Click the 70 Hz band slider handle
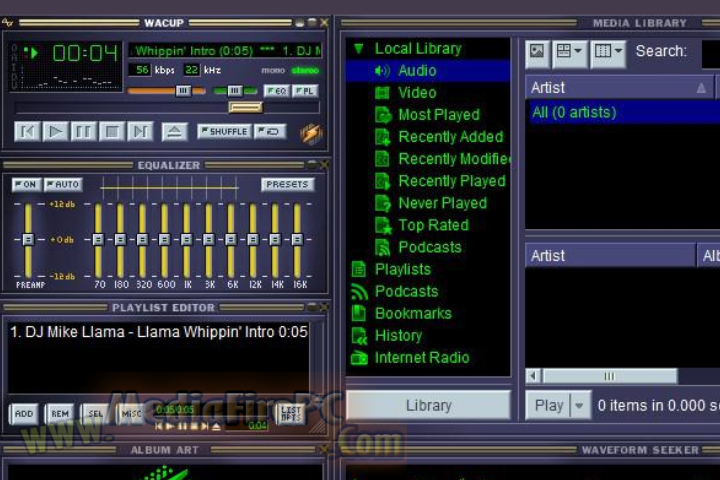The image size is (720, 480). [98, 239]
